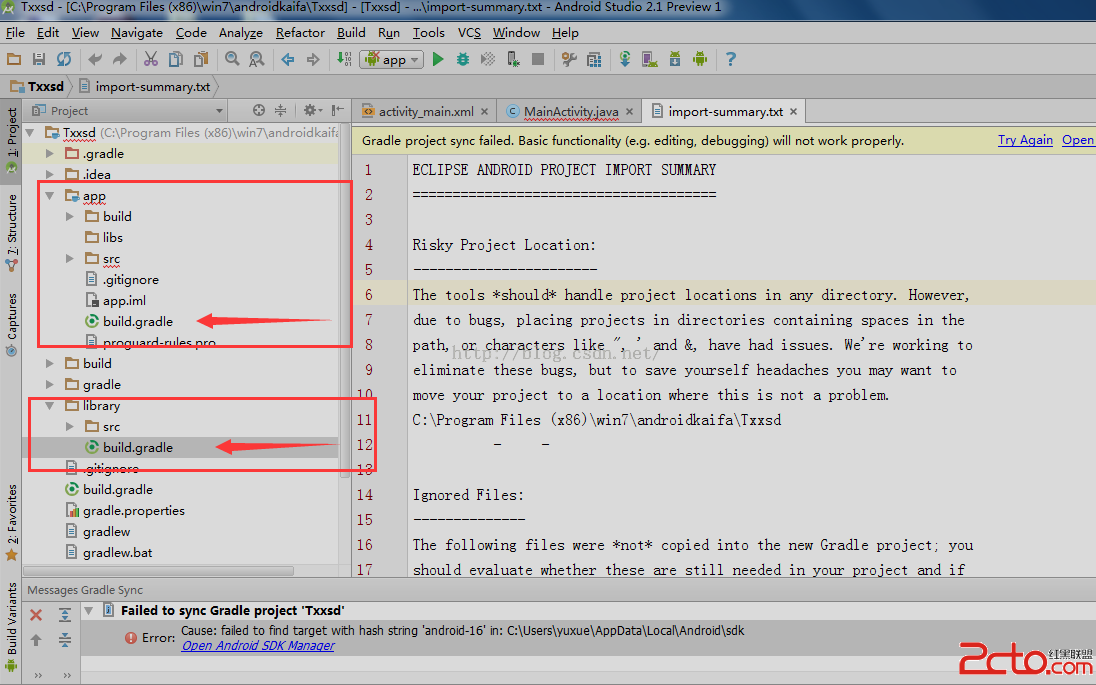
Task: Click the Help question mark icon
Action: point(730,60)
